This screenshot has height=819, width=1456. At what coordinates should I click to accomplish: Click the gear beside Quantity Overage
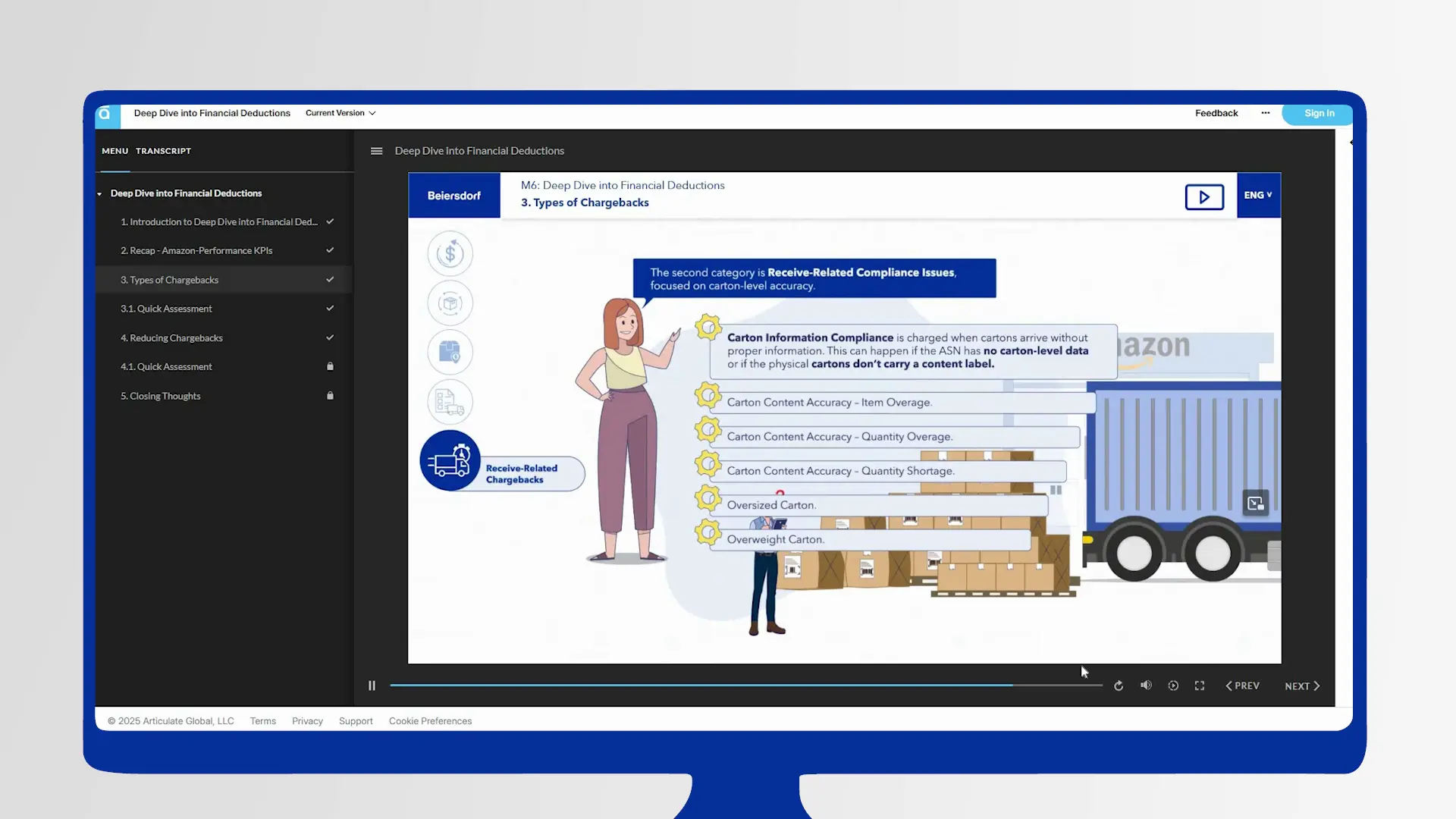(708, 429)
